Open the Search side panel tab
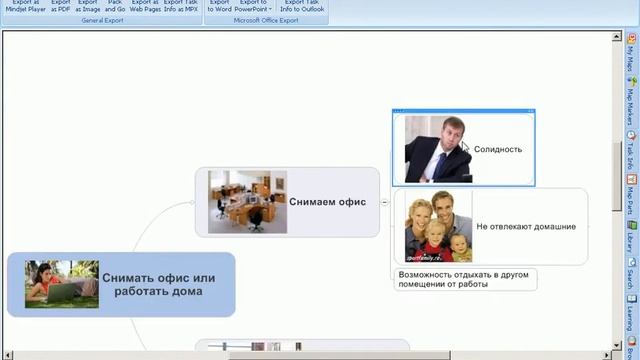 coord(631,274)
